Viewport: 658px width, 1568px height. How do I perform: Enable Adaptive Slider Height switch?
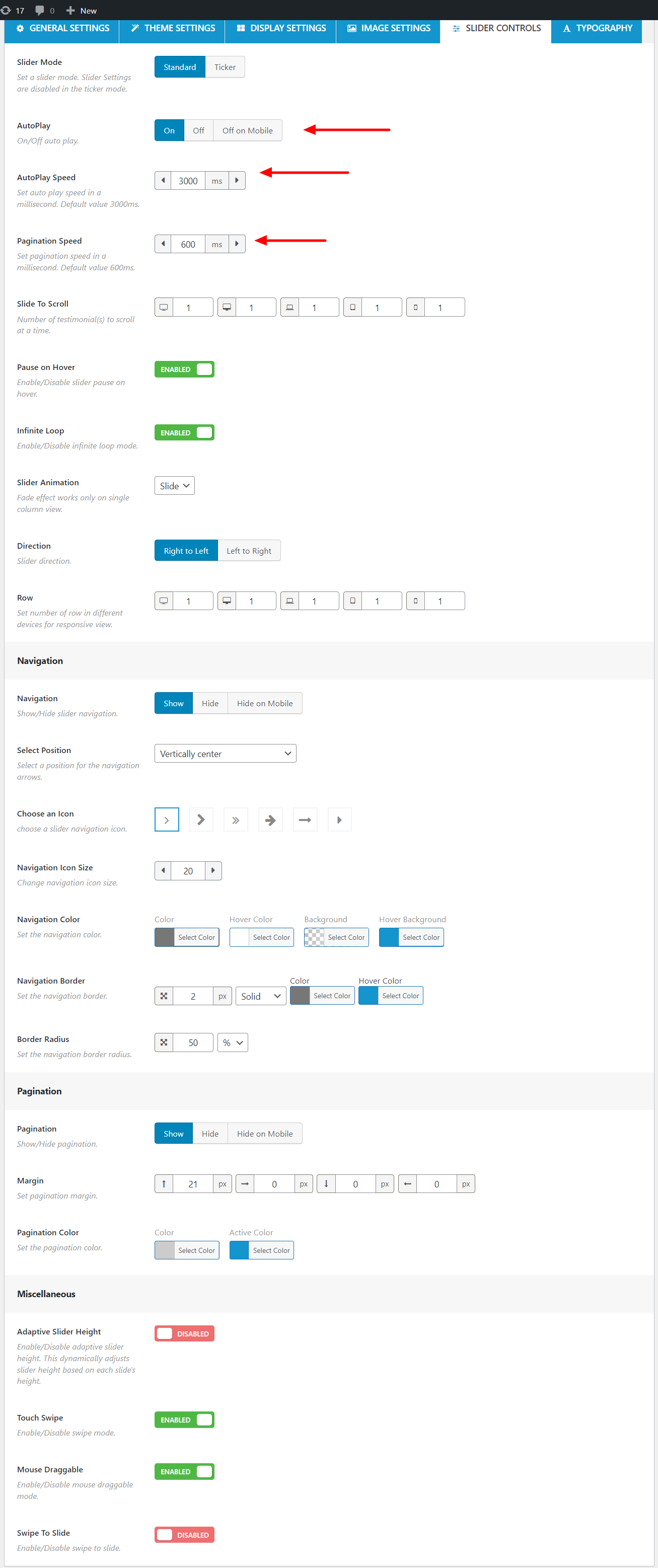coord(184,1333)
